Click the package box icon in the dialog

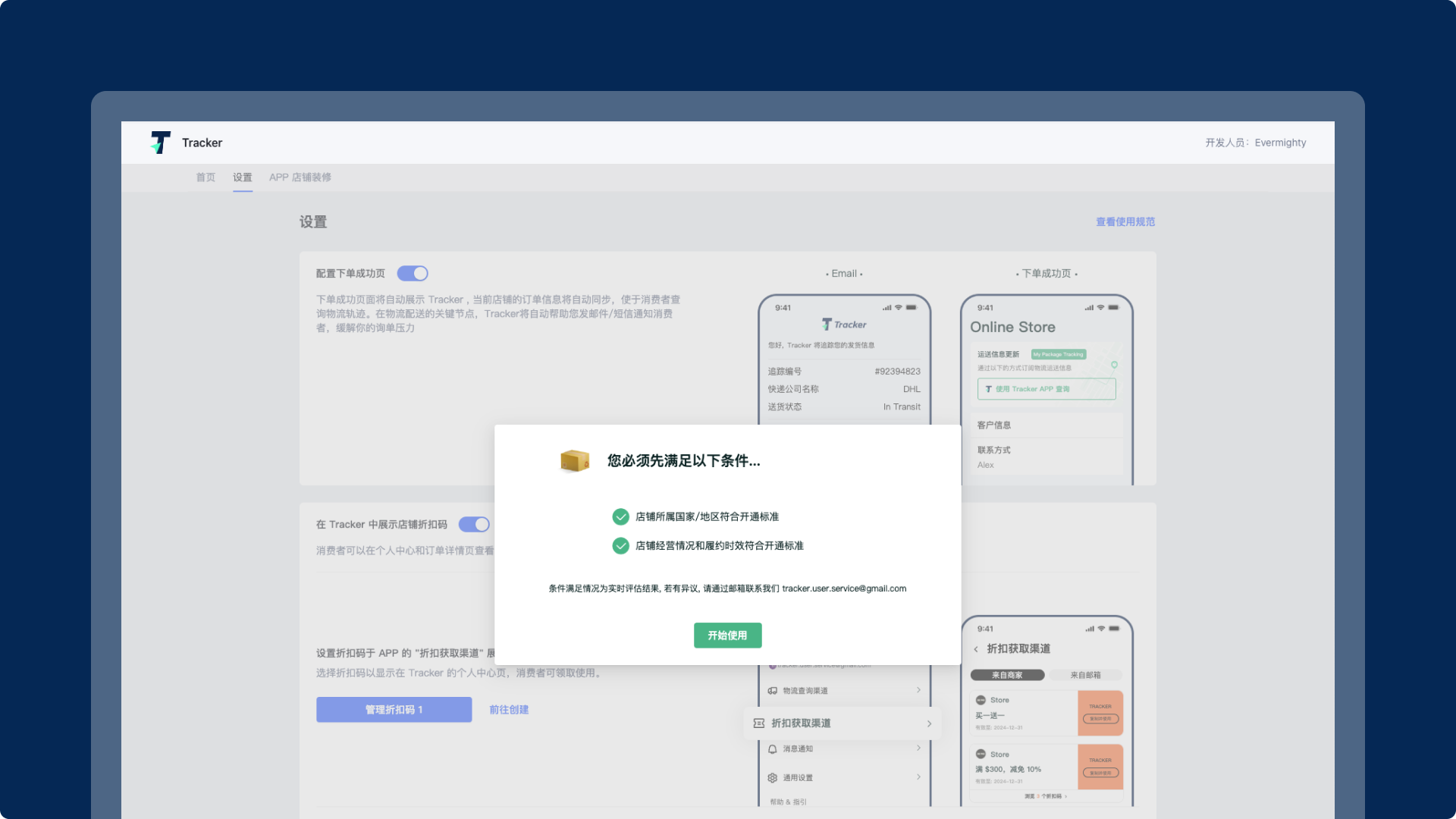(x=574, y=460)
